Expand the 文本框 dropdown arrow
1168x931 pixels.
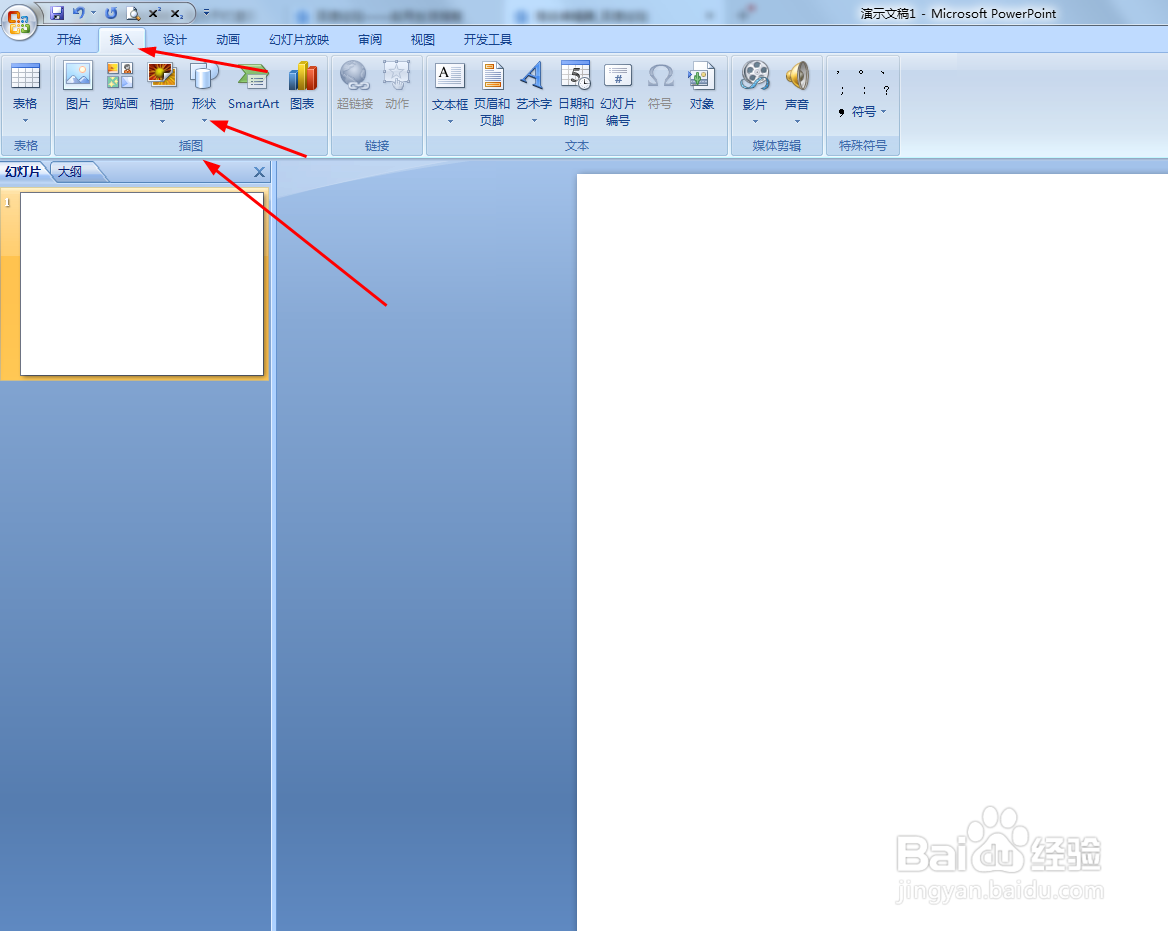coord(450,121)
